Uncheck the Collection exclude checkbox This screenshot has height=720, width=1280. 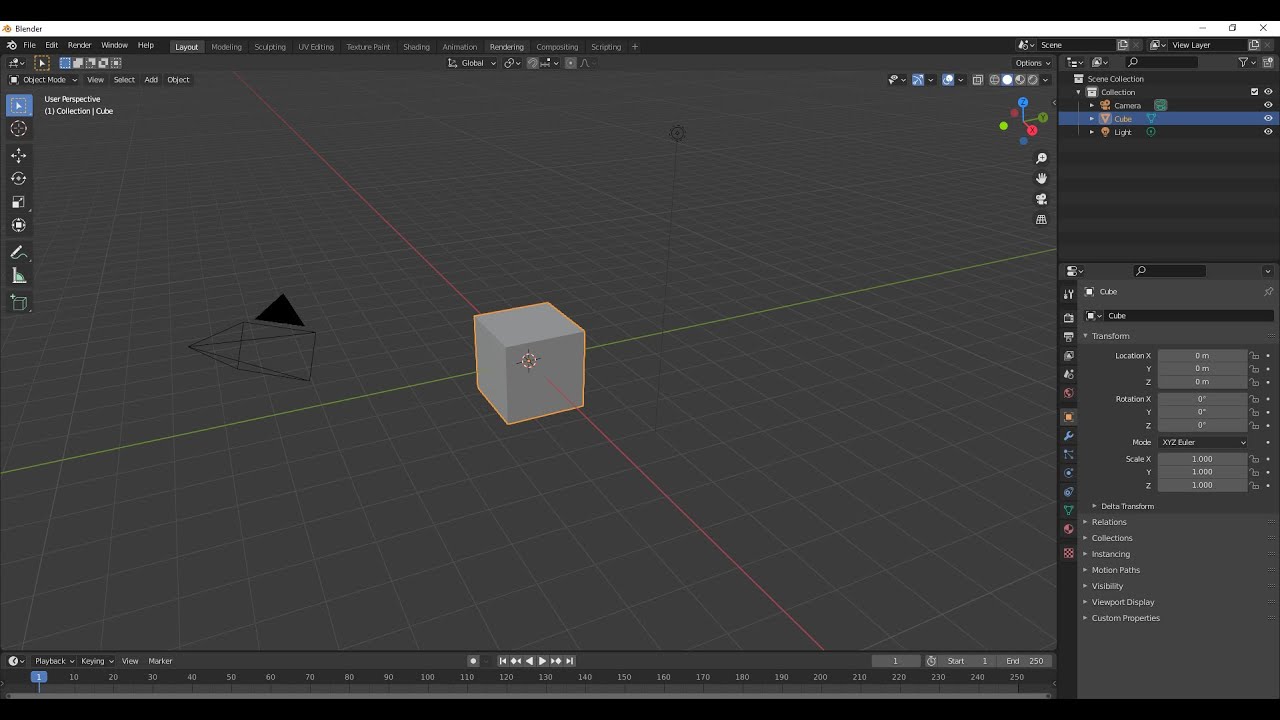click(1254, 92)
